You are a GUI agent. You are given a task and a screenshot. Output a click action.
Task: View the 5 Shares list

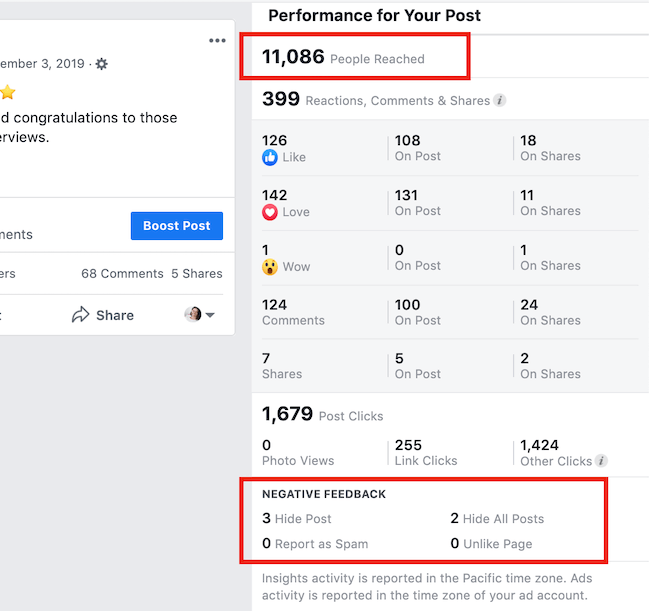197,274
